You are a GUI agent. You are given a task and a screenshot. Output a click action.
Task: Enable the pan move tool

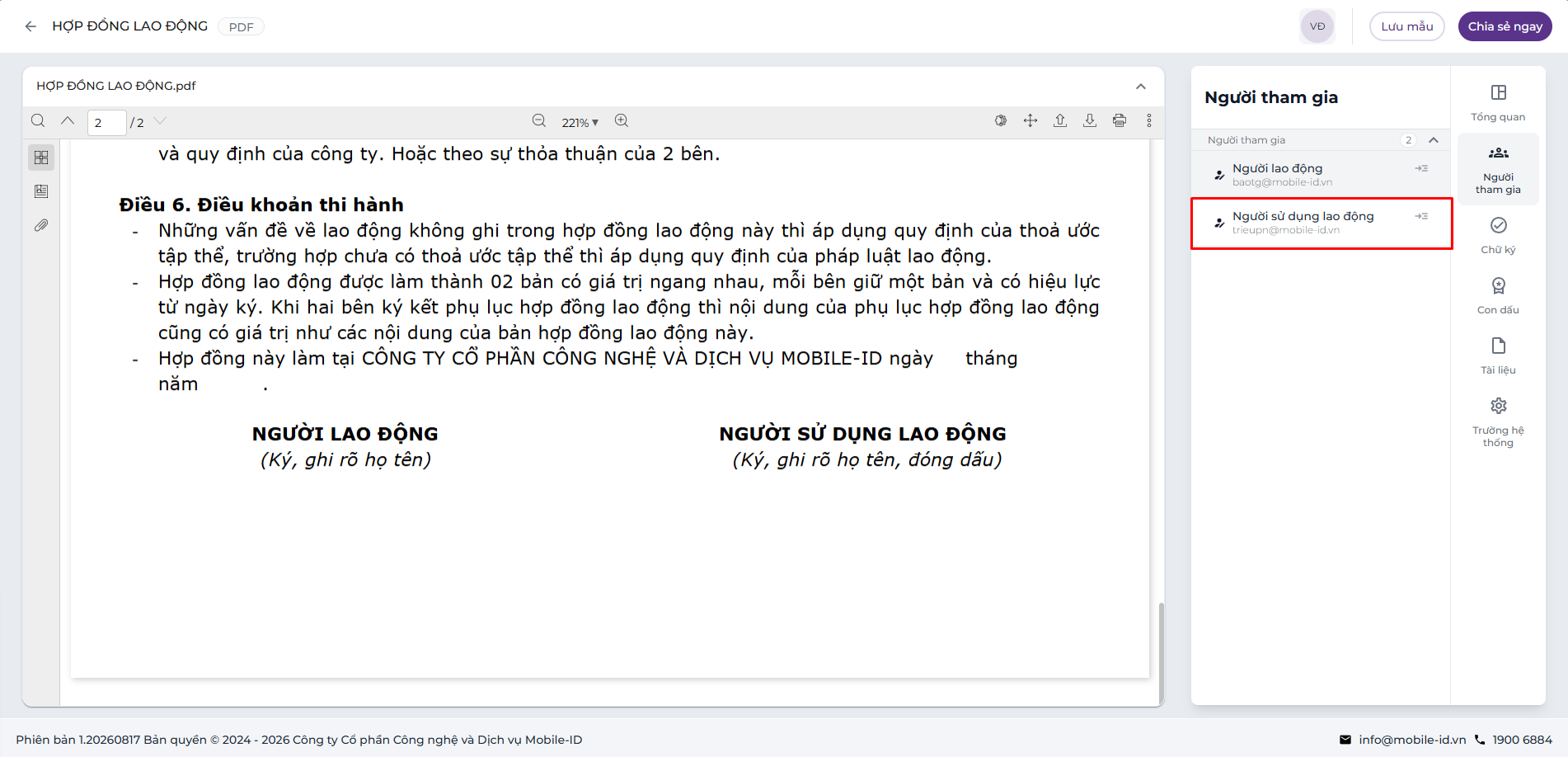1030,121
